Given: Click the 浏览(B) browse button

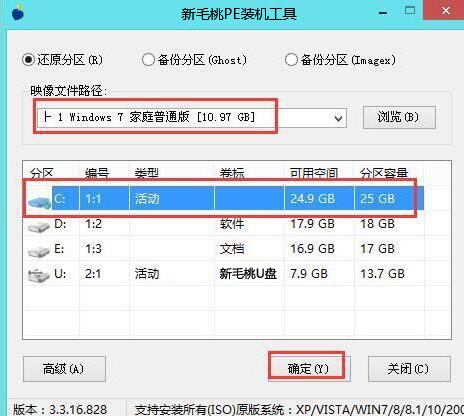Looking at the screenshot, I should 399,117.
